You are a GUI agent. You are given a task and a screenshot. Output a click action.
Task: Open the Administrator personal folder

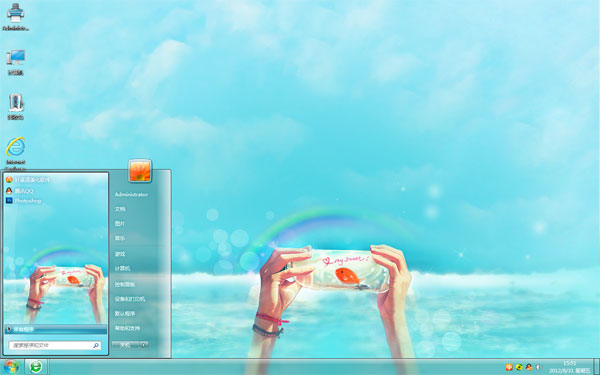(x=131, y=194)
